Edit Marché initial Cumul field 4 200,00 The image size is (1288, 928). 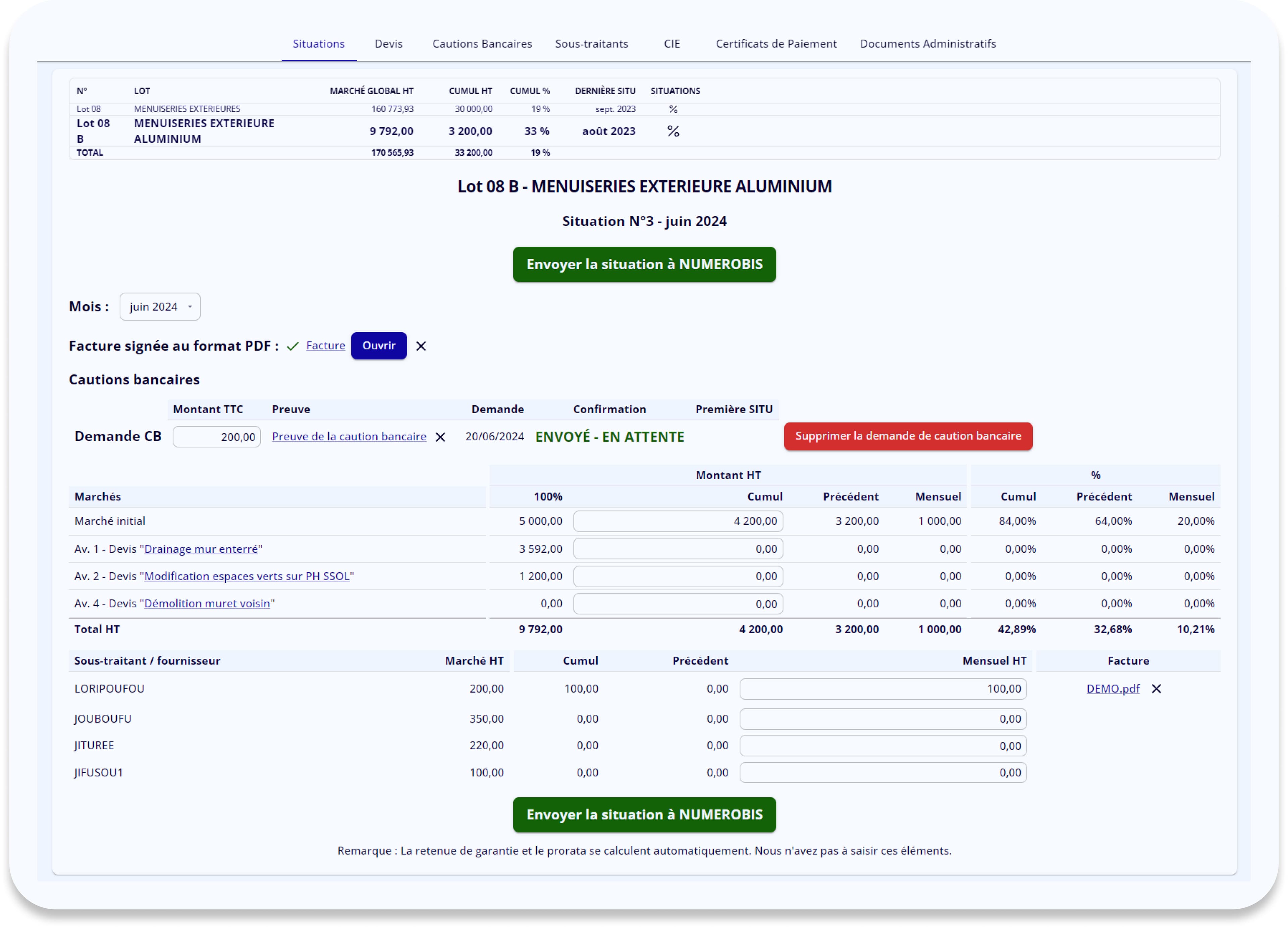678,521
